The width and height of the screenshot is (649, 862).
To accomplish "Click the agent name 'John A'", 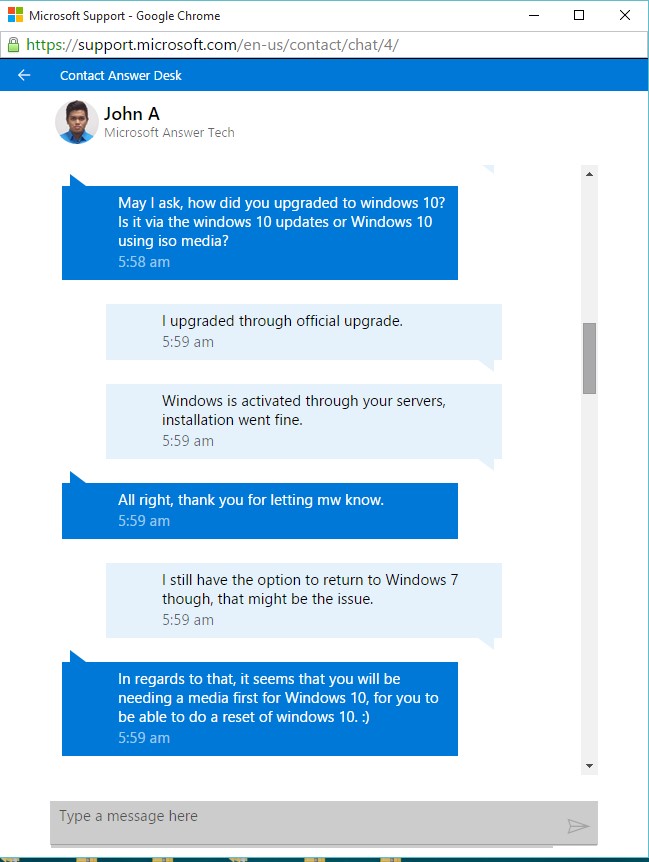I will pyautogui.click(x=132, y=114).
